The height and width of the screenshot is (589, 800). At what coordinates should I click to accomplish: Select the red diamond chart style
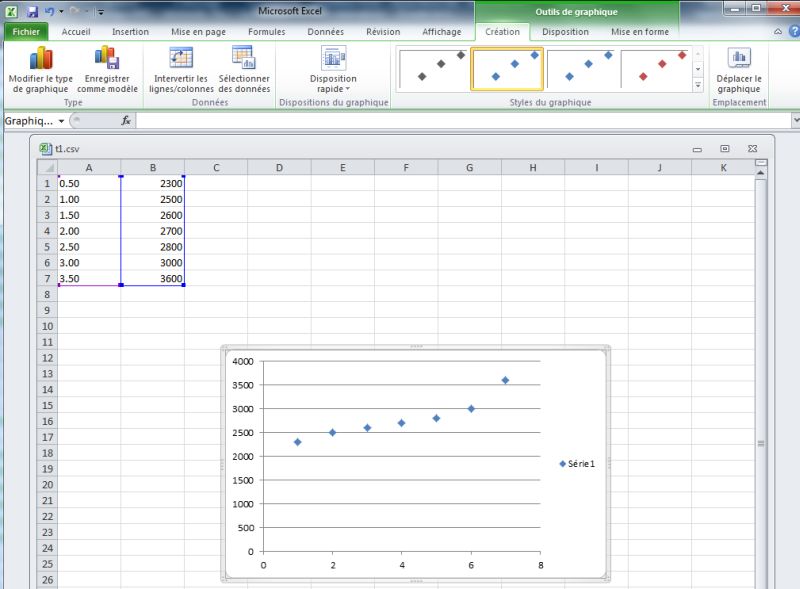pyautogui.click(x=655, y=68)
